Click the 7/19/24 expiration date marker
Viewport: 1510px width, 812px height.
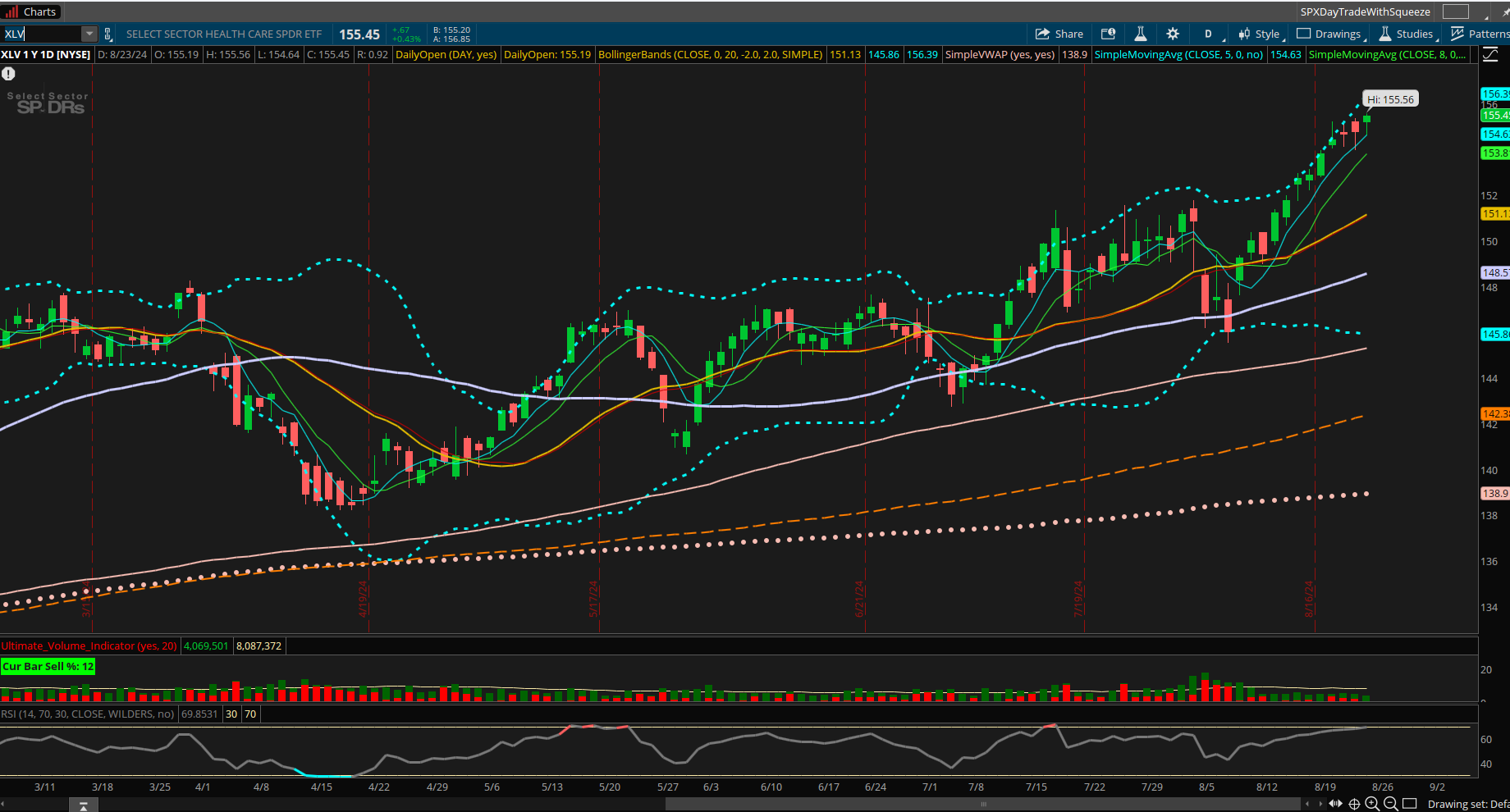click(x=1078, y=600)
